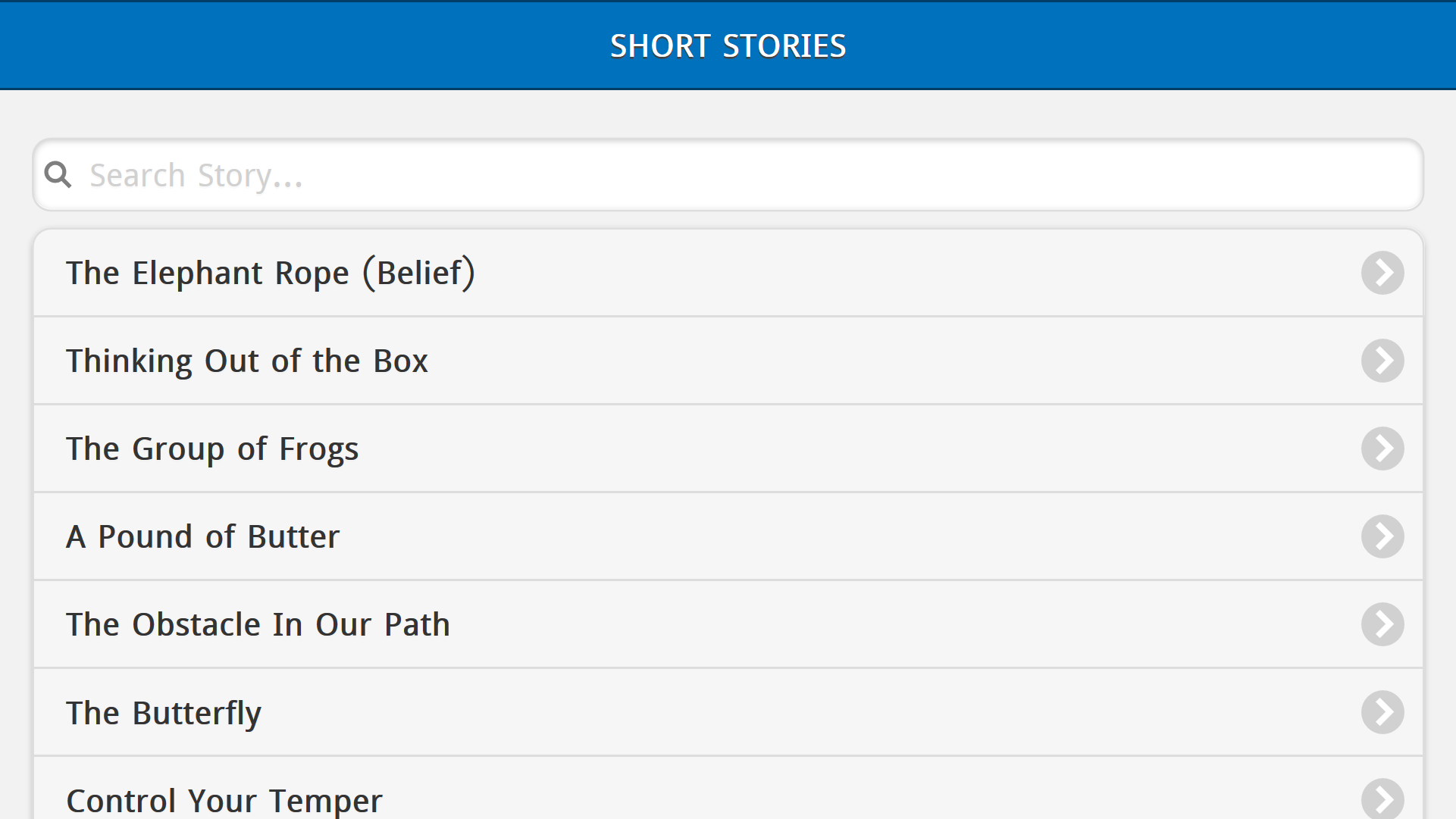The width and height of the screenshot is (1456, 819).
Task: Open Thinking Out of the Box story
Action: (247, 361)
